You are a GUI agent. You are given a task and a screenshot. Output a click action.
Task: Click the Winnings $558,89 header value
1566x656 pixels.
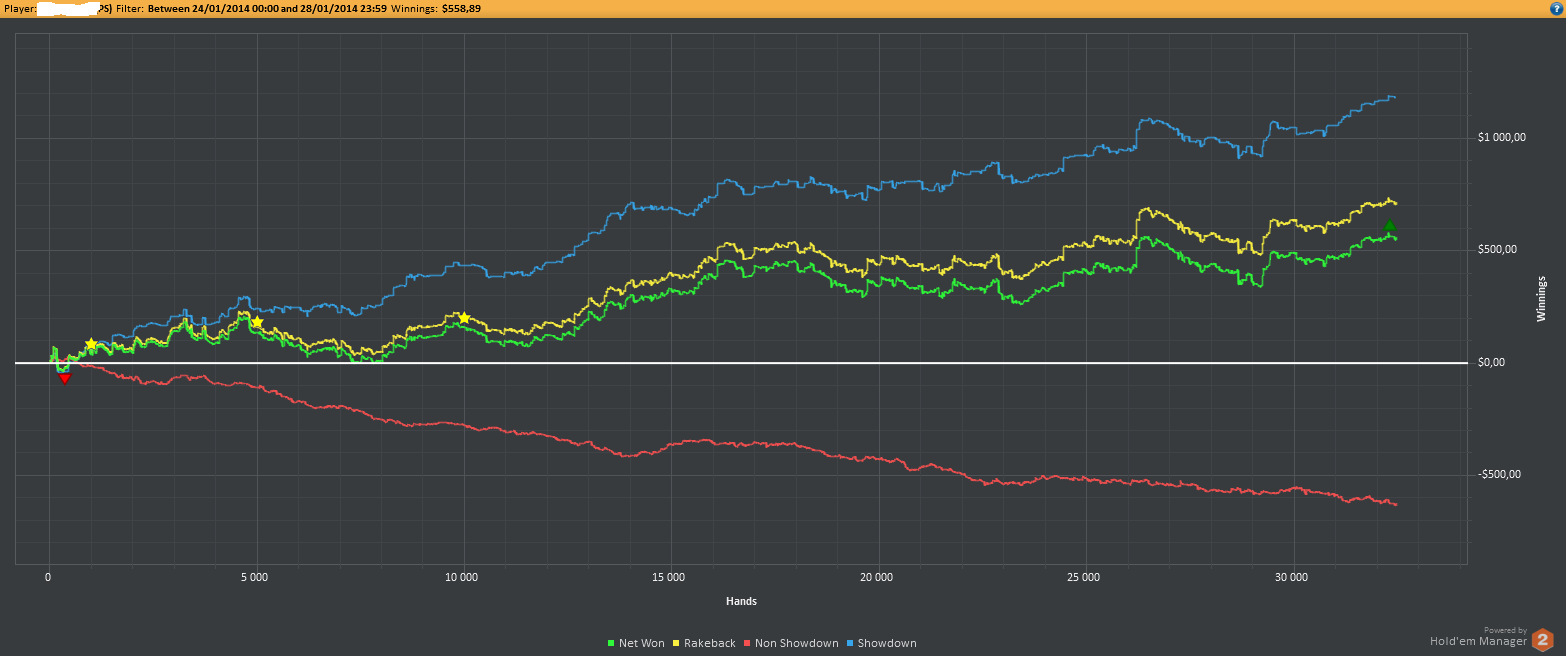point(438,8)
